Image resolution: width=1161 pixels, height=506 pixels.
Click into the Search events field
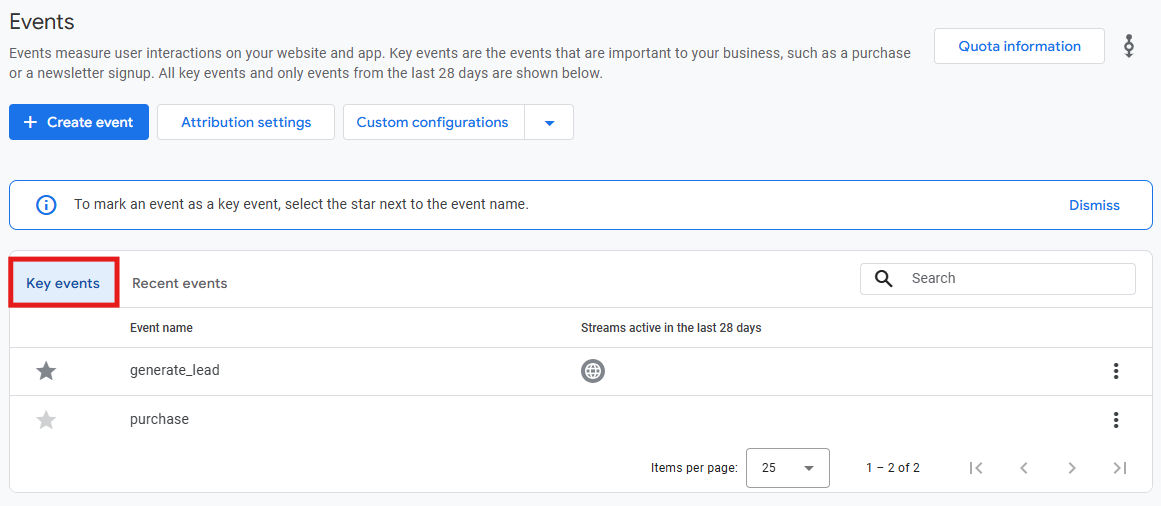997,279
